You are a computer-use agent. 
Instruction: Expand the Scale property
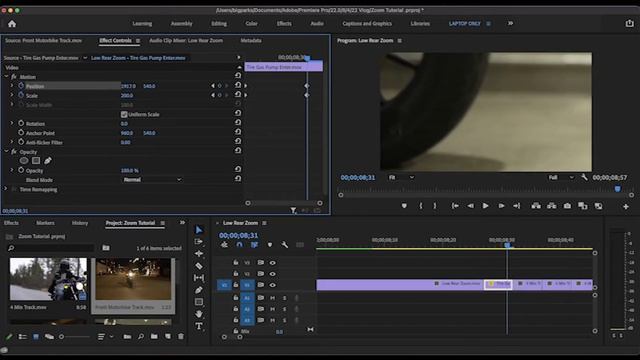12,95
